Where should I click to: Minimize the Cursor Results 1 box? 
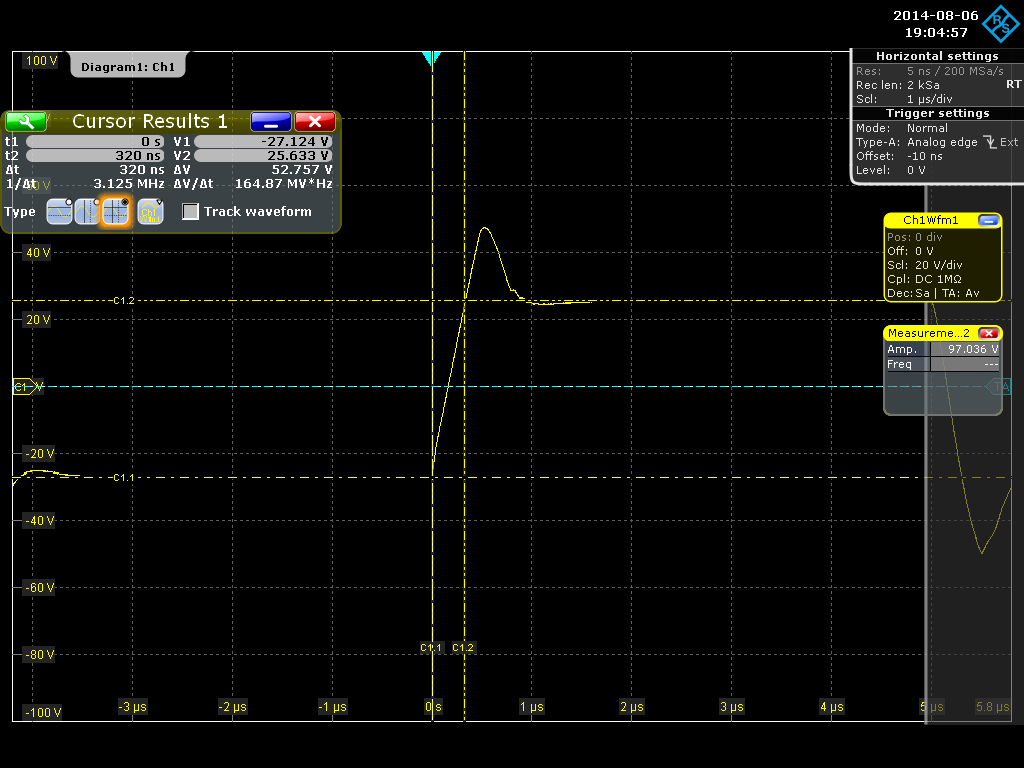tap(271, 121)
